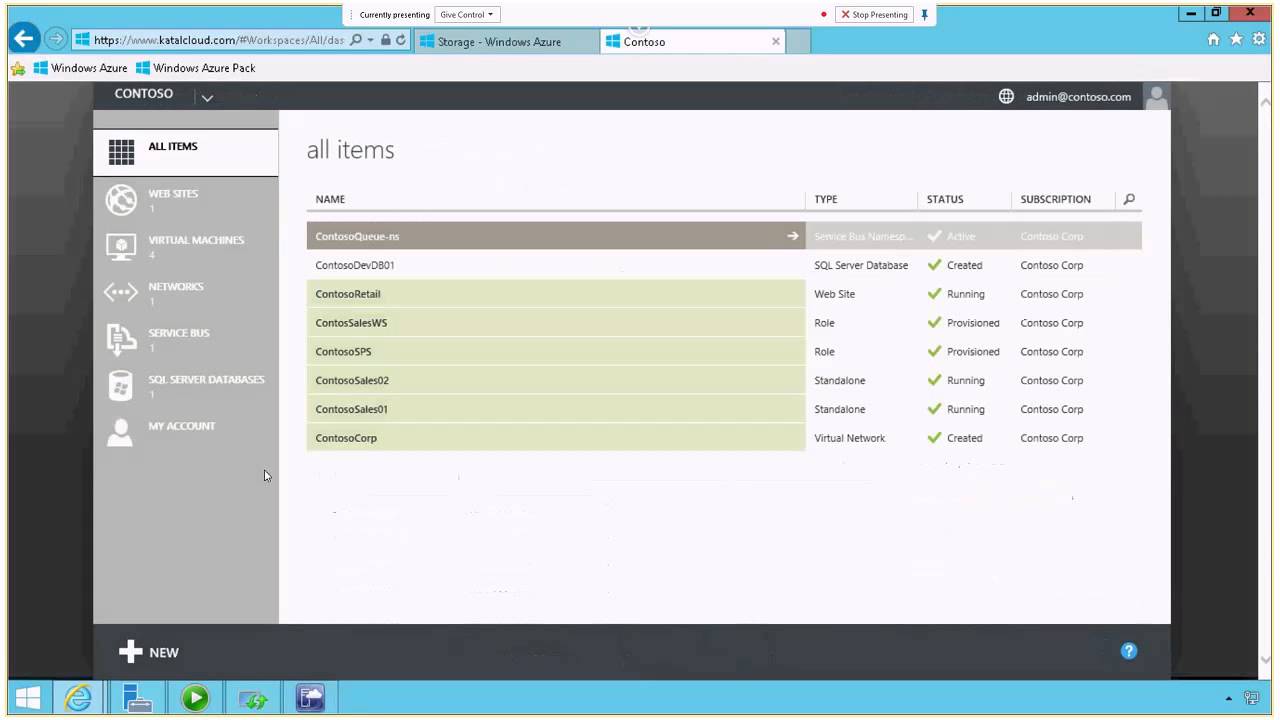Open the All Items grid icon
Viewport: 1280px width, 720px height.
tap(121, 152)
